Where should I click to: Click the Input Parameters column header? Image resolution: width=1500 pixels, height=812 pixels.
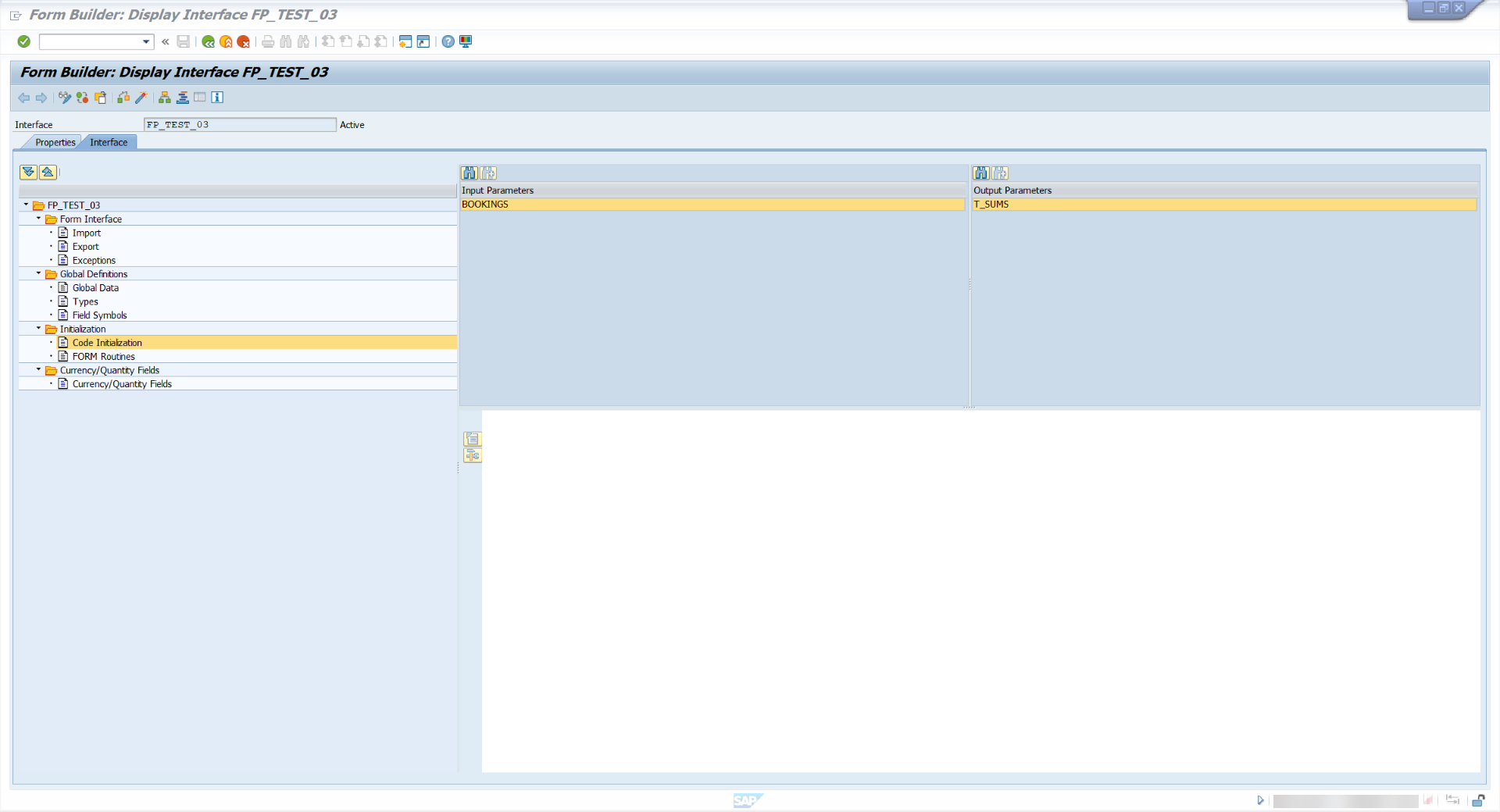coord(712,191)
